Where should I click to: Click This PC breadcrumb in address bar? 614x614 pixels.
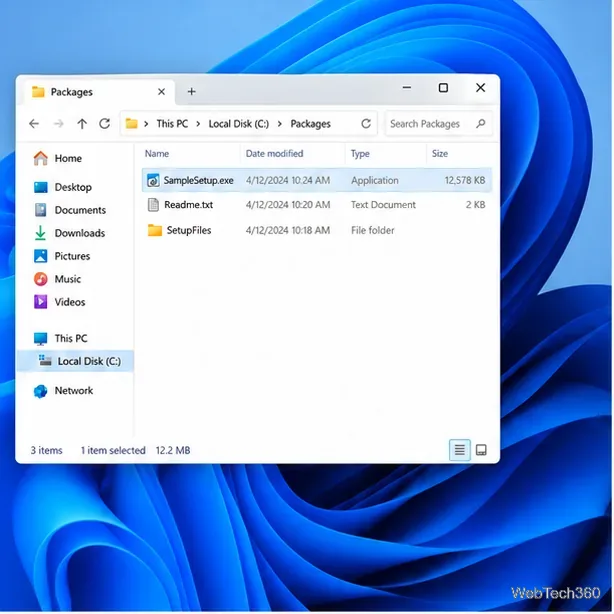point(172,124)
